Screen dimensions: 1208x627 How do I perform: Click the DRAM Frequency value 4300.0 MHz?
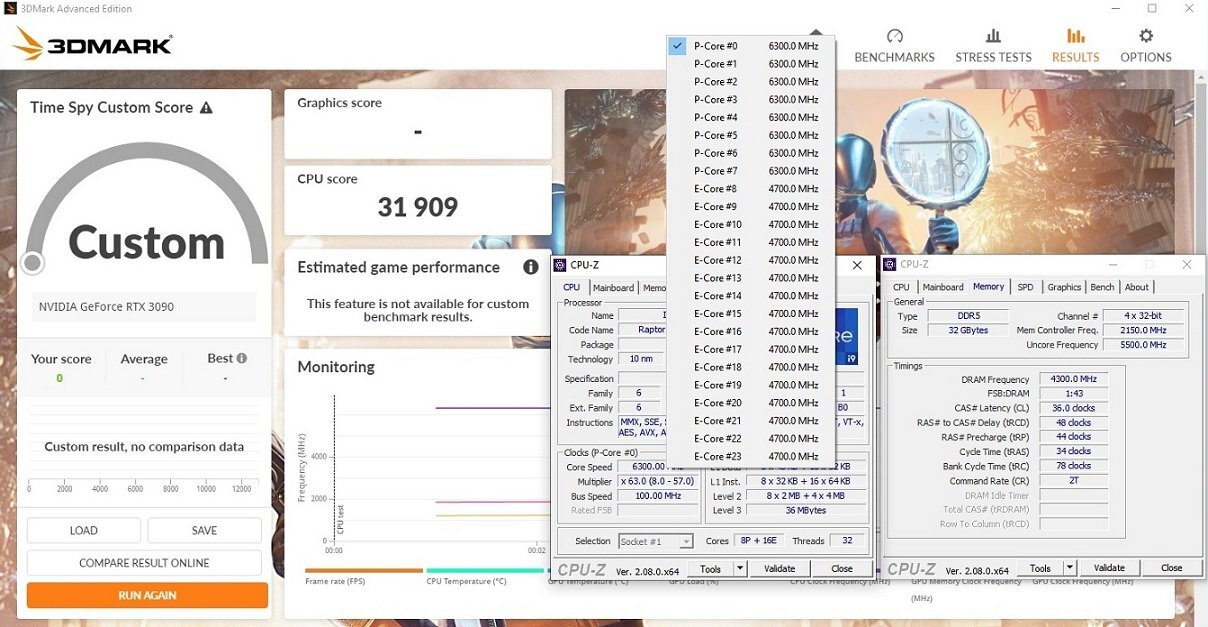[1074, 379]
